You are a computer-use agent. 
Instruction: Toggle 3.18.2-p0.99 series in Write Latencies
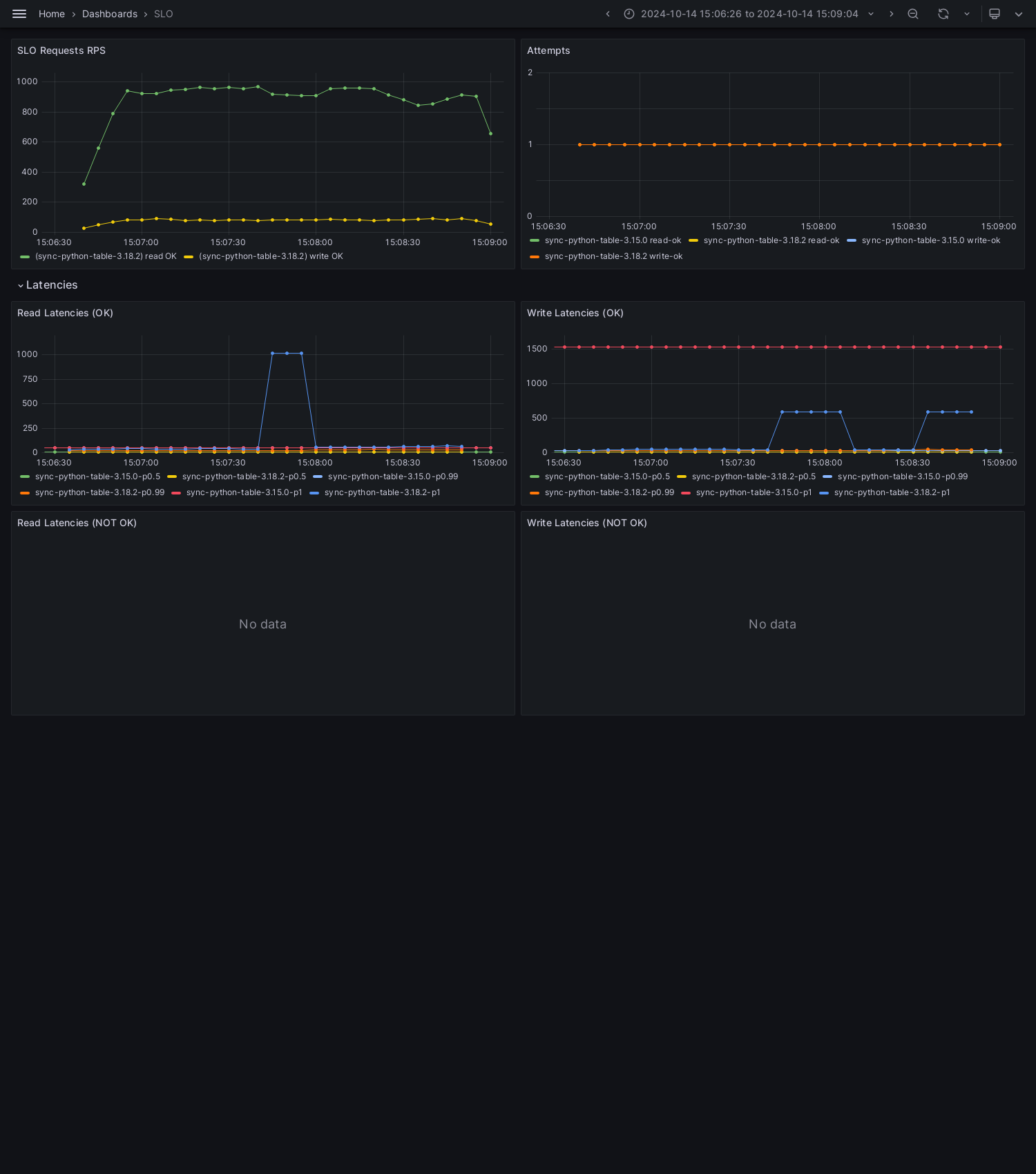point(609,492)
